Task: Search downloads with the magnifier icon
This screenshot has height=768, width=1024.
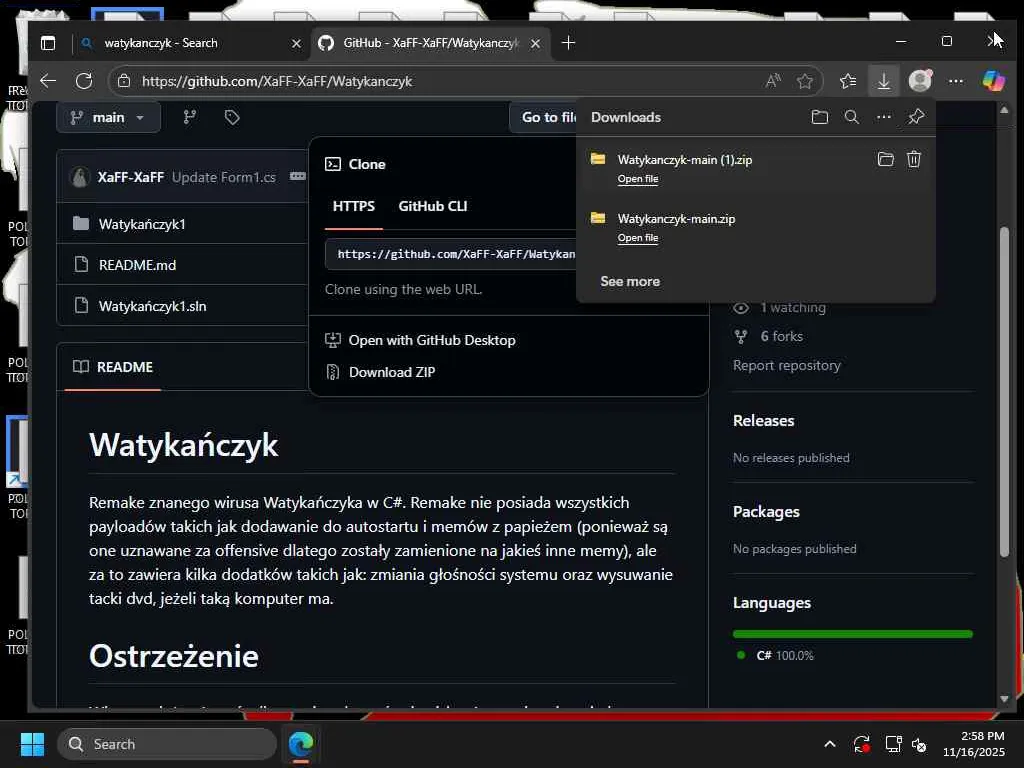Action: 852,117
